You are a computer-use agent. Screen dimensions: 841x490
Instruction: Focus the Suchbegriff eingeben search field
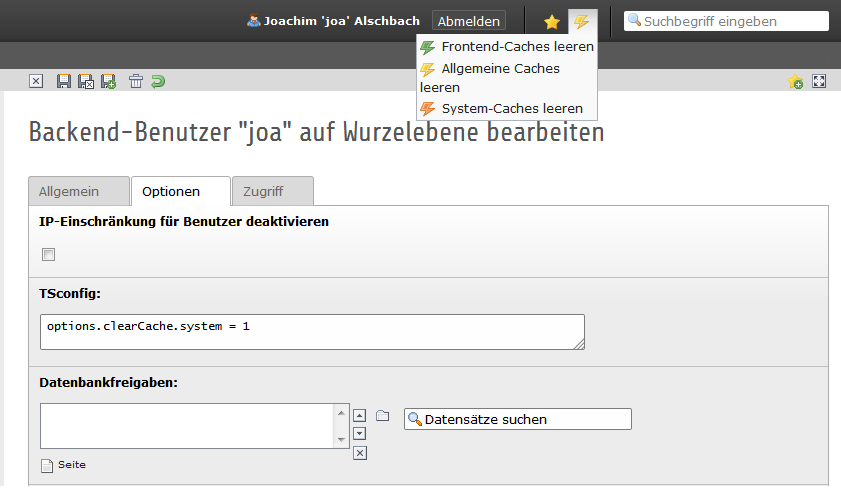click(726, 21)
